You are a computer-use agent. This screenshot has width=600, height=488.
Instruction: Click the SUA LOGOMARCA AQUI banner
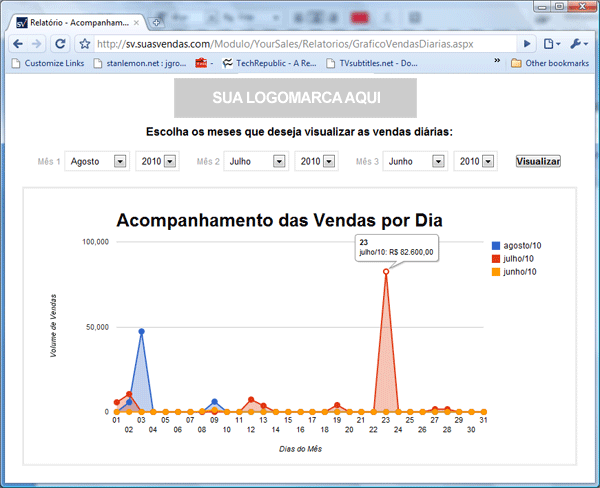point(295,98)
